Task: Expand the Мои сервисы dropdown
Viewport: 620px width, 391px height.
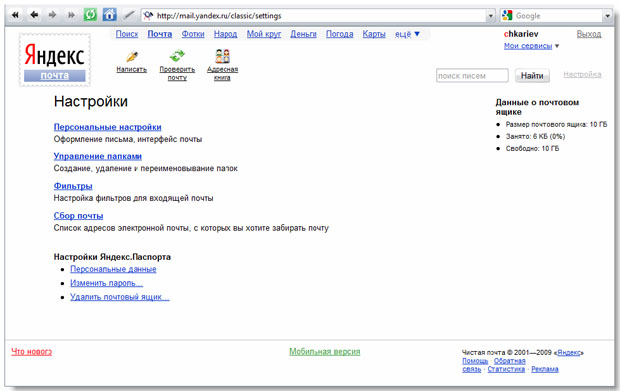Action: click(x=531, y=46)
